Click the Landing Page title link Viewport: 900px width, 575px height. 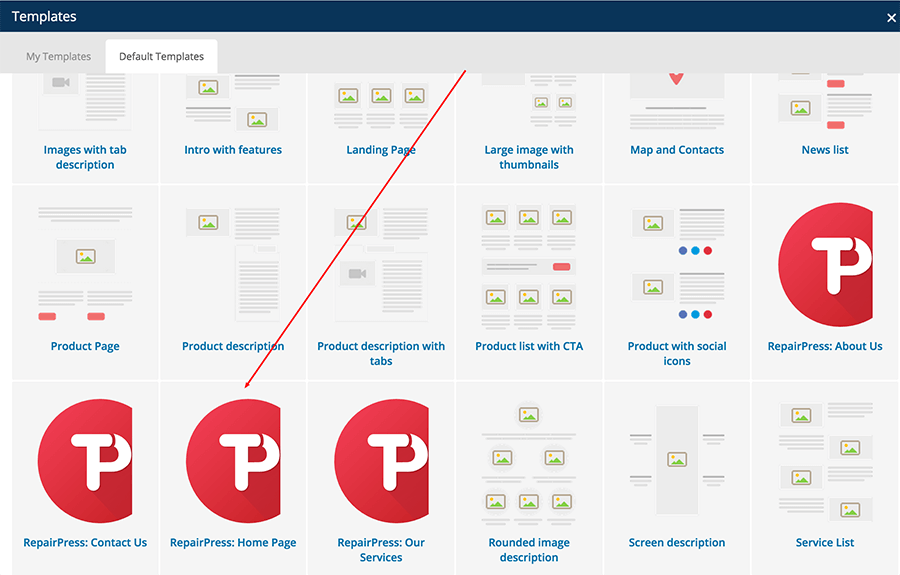[381, 150]
